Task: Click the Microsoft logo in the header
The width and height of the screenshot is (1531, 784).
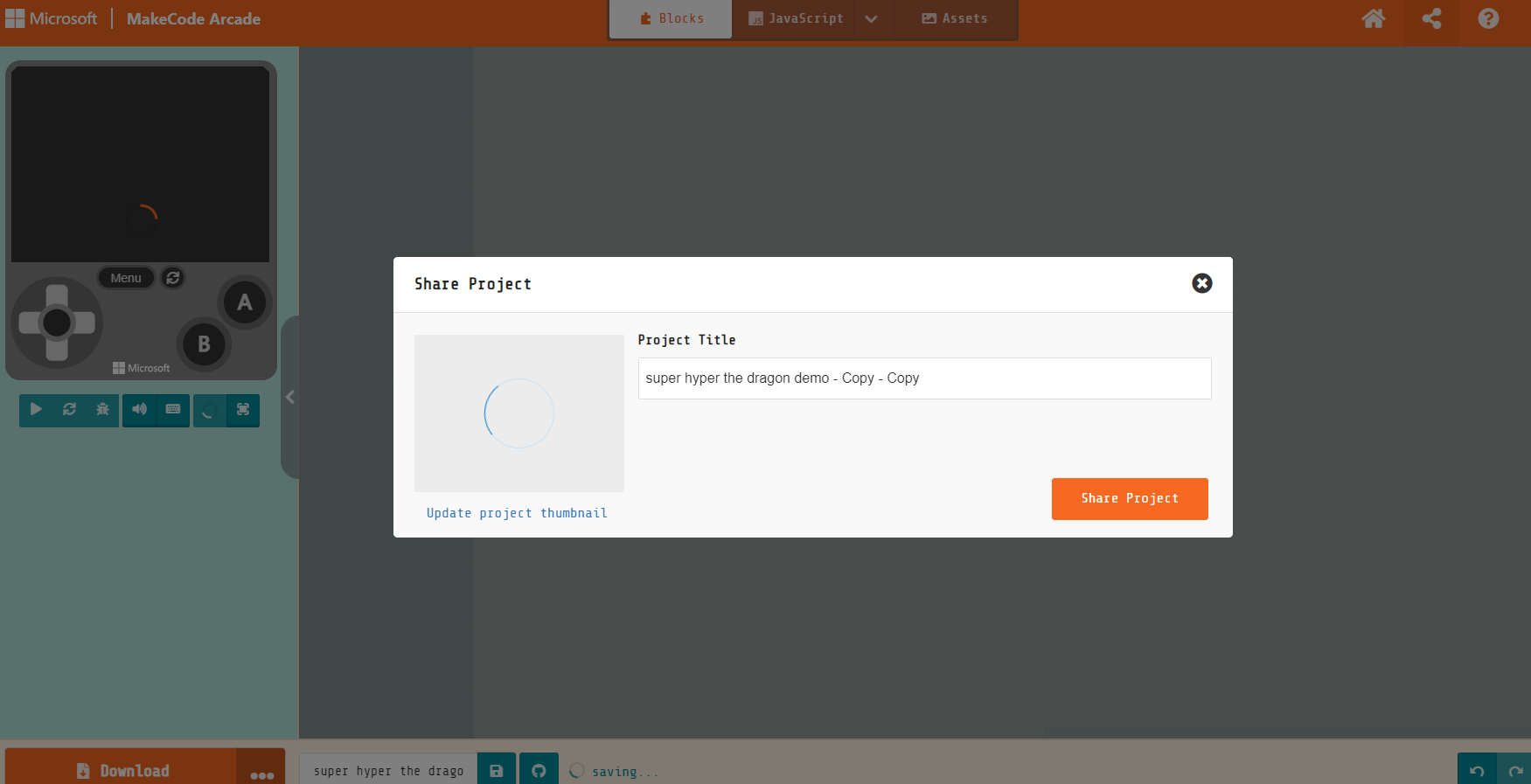Action: pyautogui.click(x=52, y=18)
